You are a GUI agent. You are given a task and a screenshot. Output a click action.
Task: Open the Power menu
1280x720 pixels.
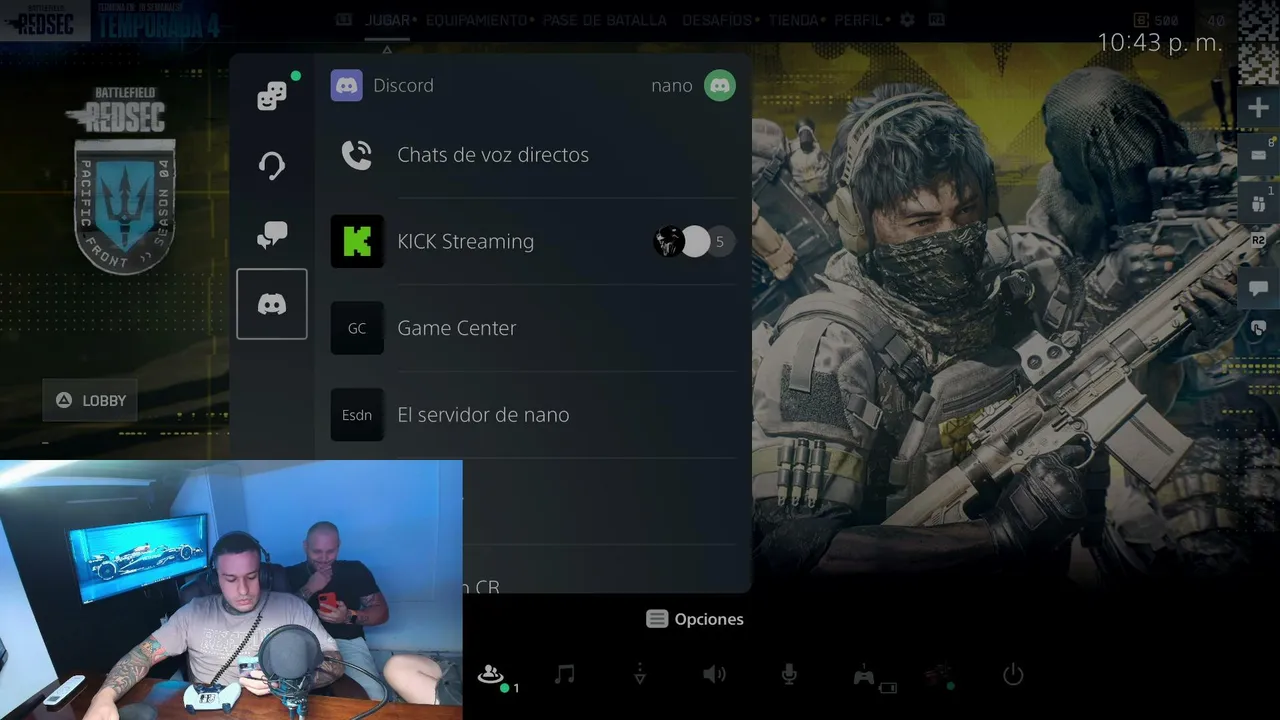[1013, 675]
